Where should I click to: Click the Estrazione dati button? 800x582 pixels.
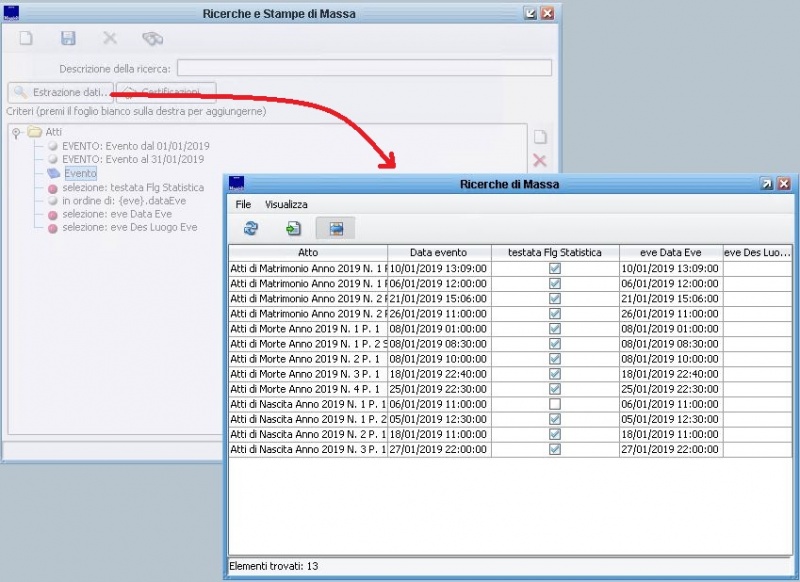[61, 92]
